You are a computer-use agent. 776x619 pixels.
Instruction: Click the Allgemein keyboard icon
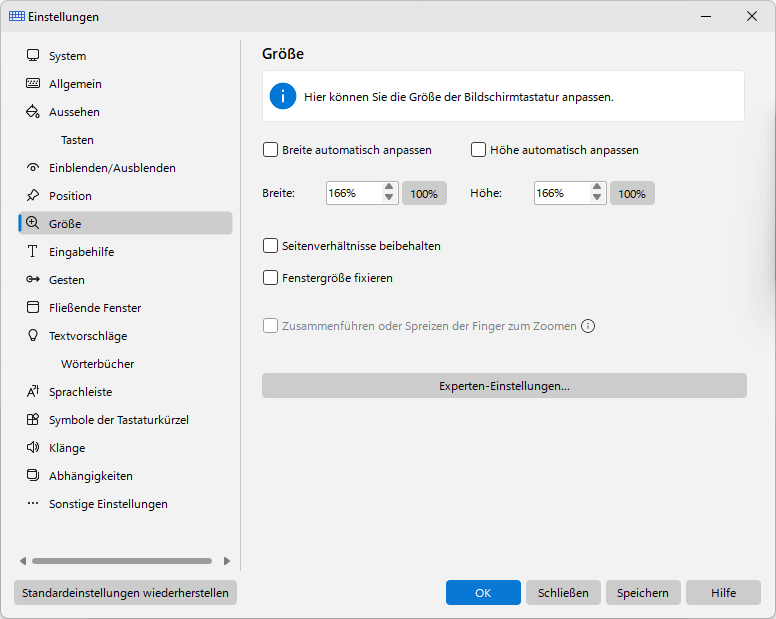click(x=33, y=83)
